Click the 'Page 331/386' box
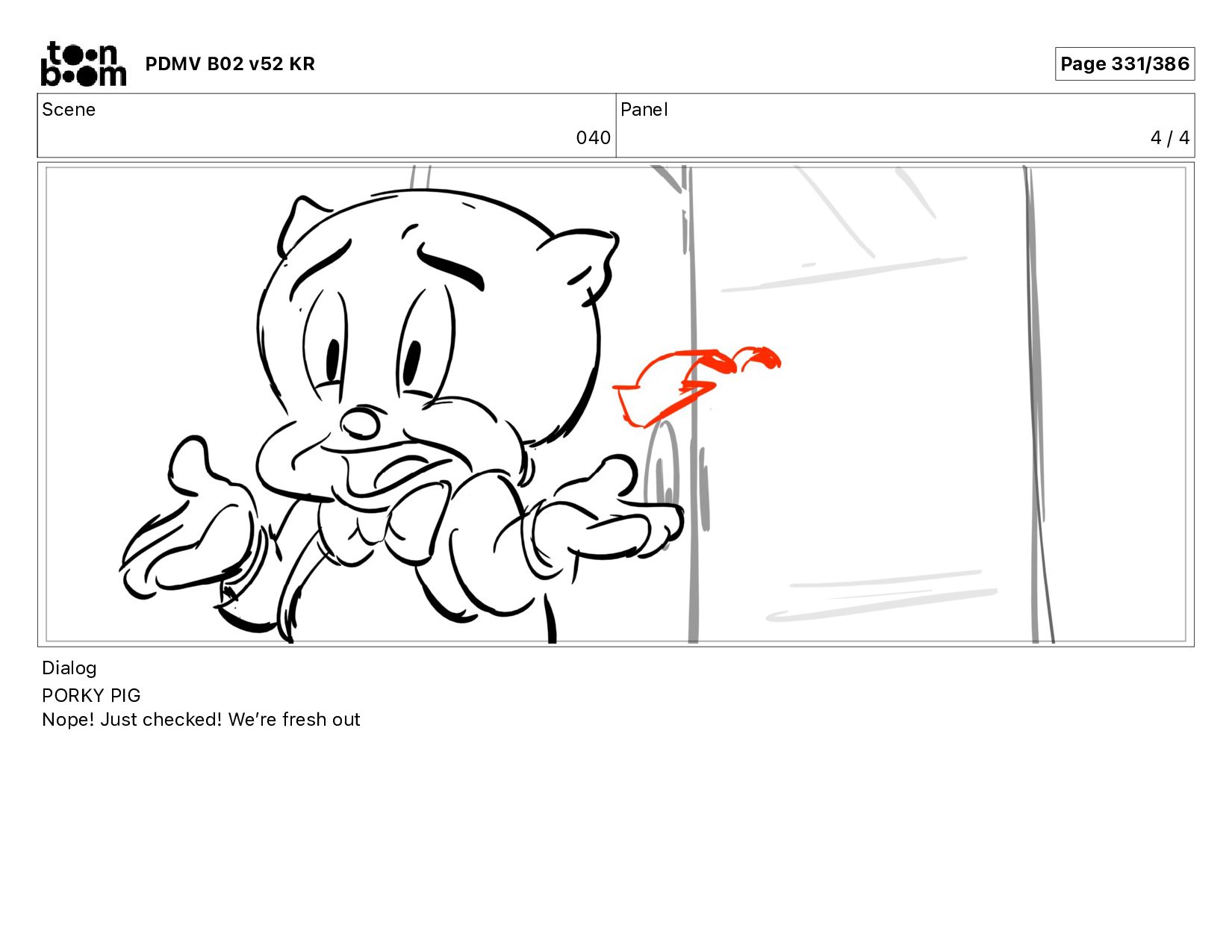 coord(1124,63)
